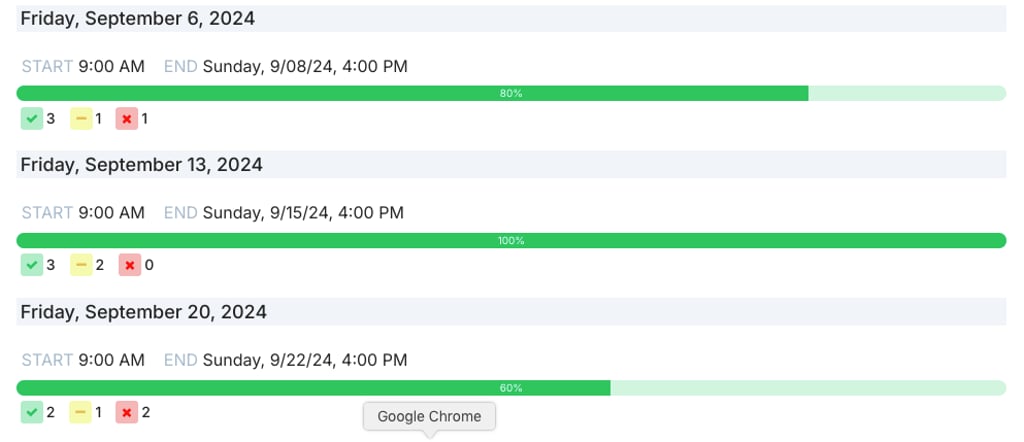Click yellow dash icon for September 13
The width and height of the screenshot is (1024, 442).
coord(81,265)
